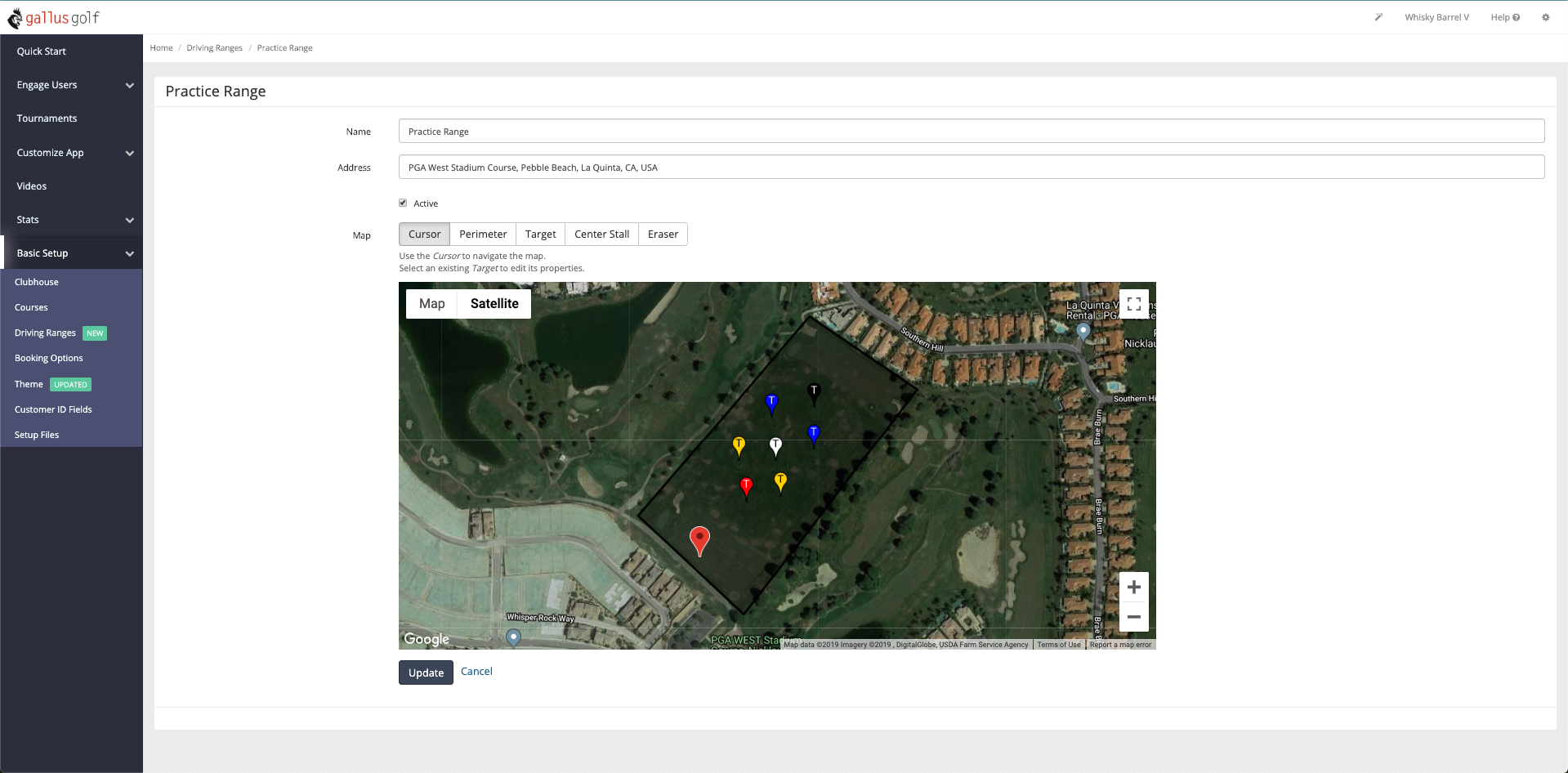Select the Perimeter map tool
The image size is (1568, 773).
coord(483,235)
